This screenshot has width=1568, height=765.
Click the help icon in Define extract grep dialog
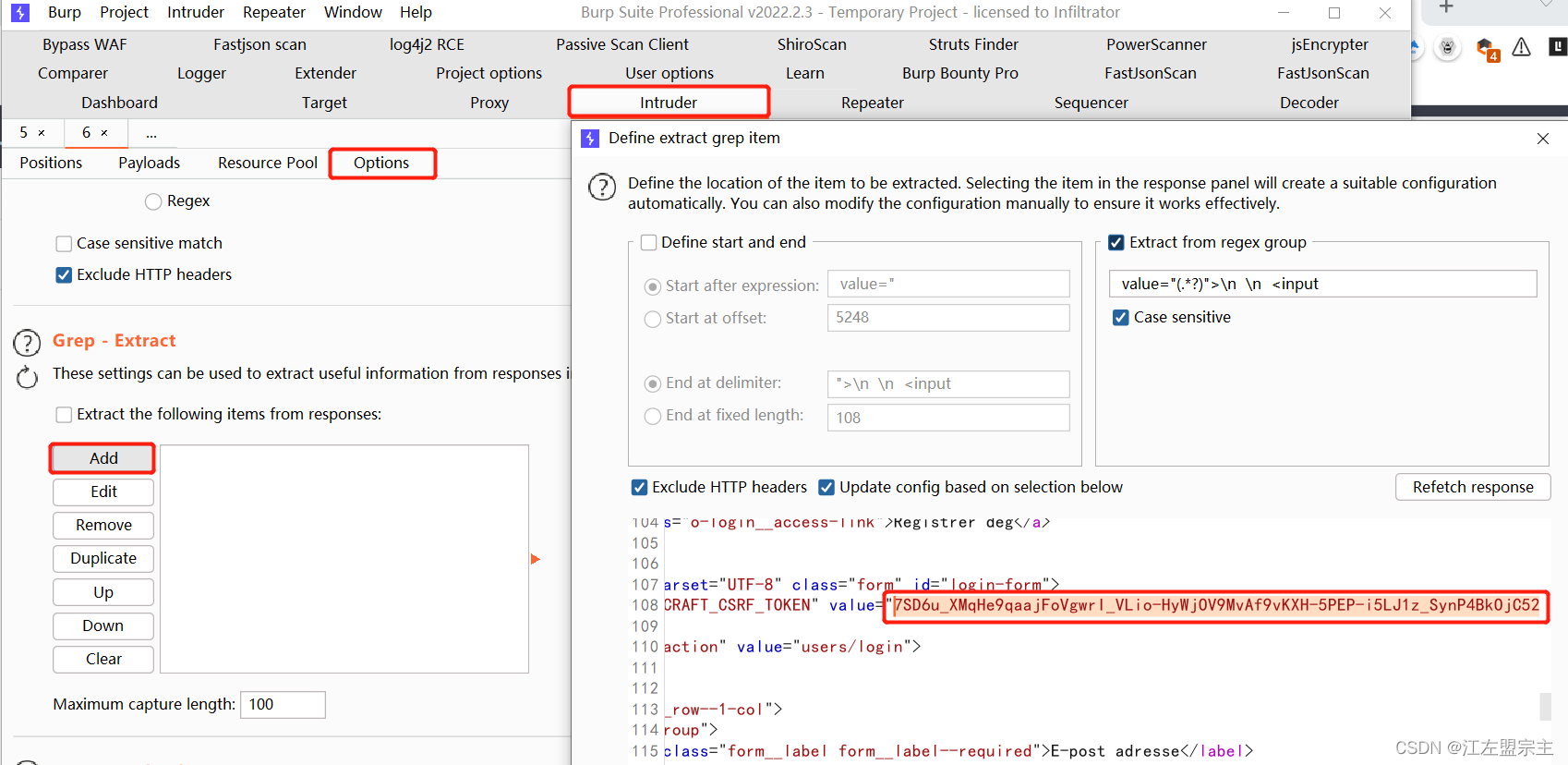pyautogui.click(x=602, y=188)
